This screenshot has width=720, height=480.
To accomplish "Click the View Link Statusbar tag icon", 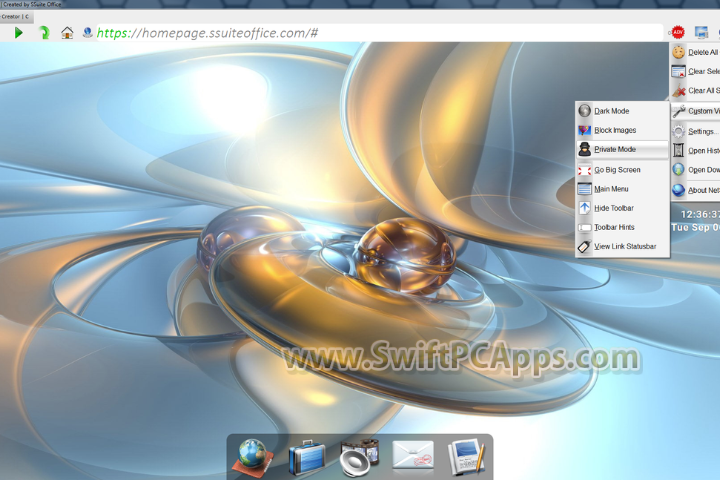I will pyautogui.click(x=585, y=247).
